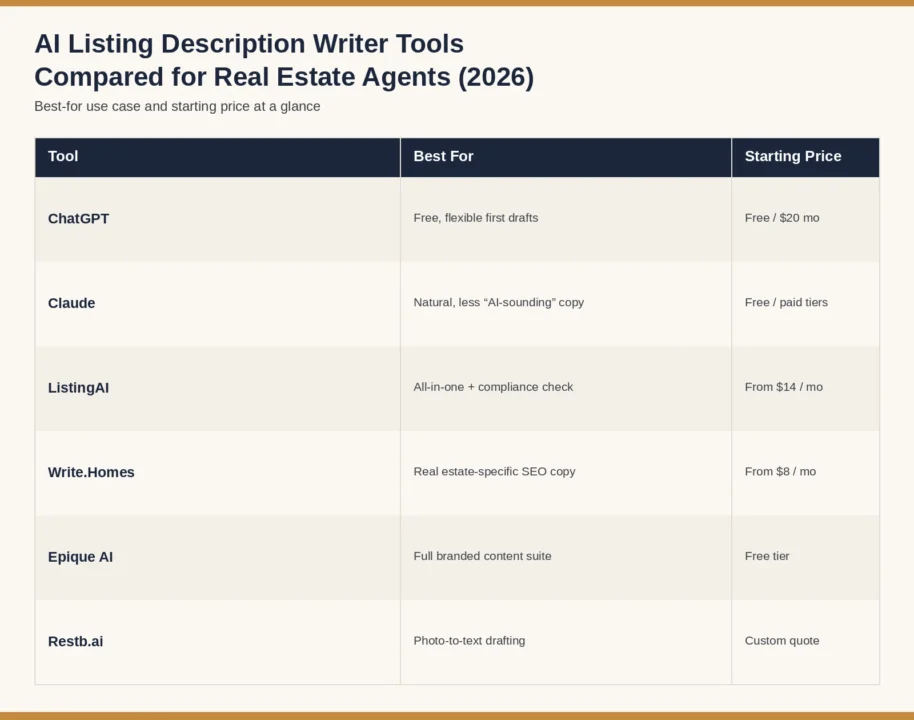Click the 'Write.Homes' tool name cell
914x720 pixels.
pos(217,473)
